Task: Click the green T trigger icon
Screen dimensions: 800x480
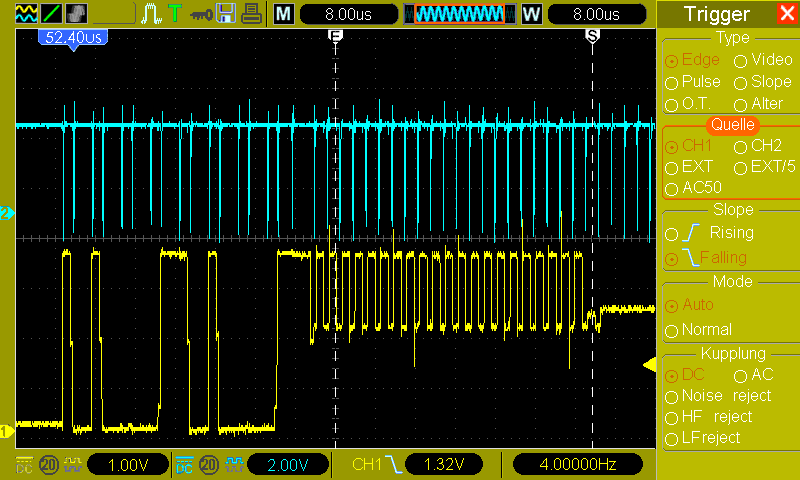Action: [175, 14]
